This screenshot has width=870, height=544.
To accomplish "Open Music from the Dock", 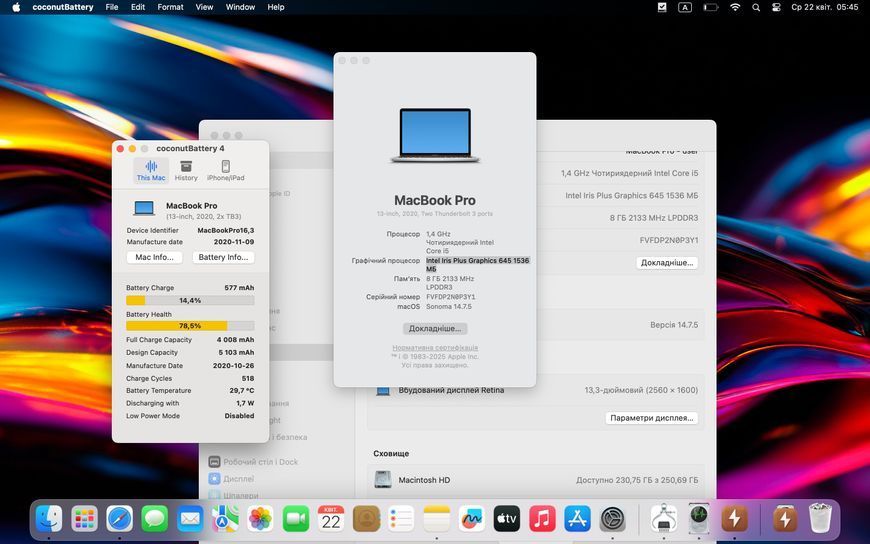I will point(542,520).
